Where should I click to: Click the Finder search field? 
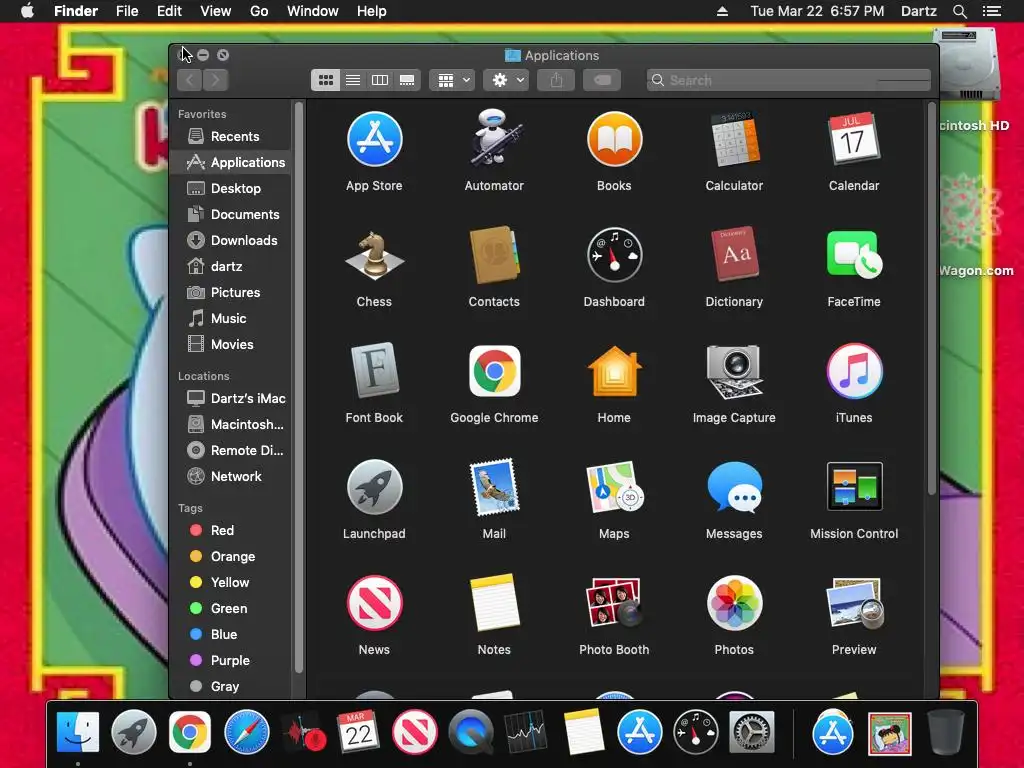789,80
